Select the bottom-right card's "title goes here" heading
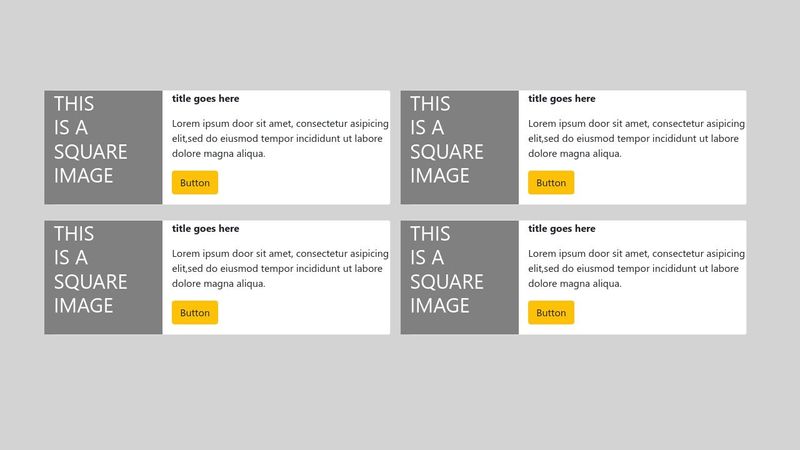 point(562,229)
